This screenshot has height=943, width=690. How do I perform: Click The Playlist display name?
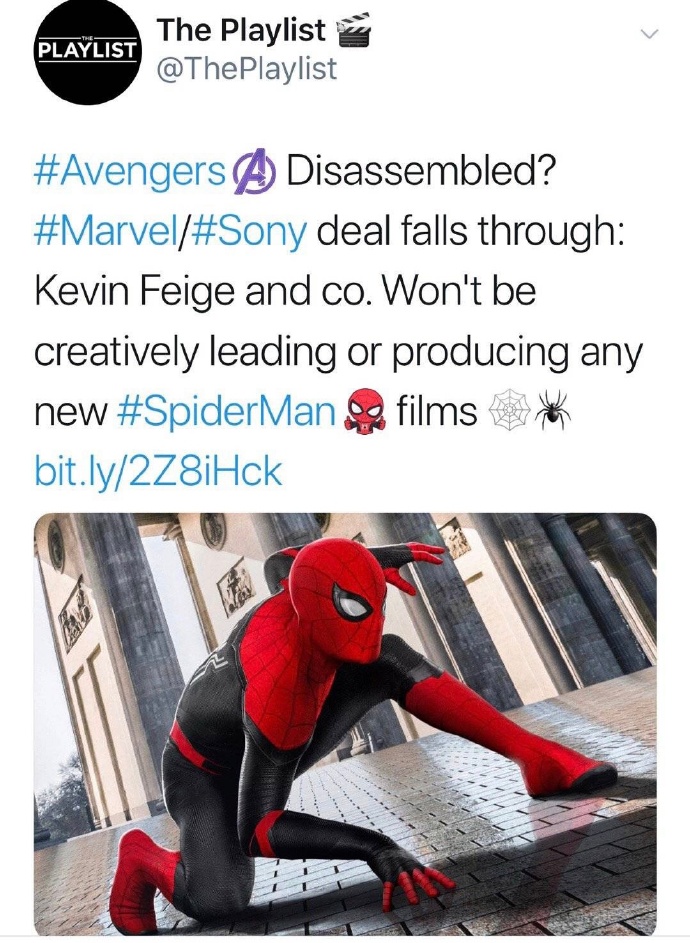(x=242, y=31)
